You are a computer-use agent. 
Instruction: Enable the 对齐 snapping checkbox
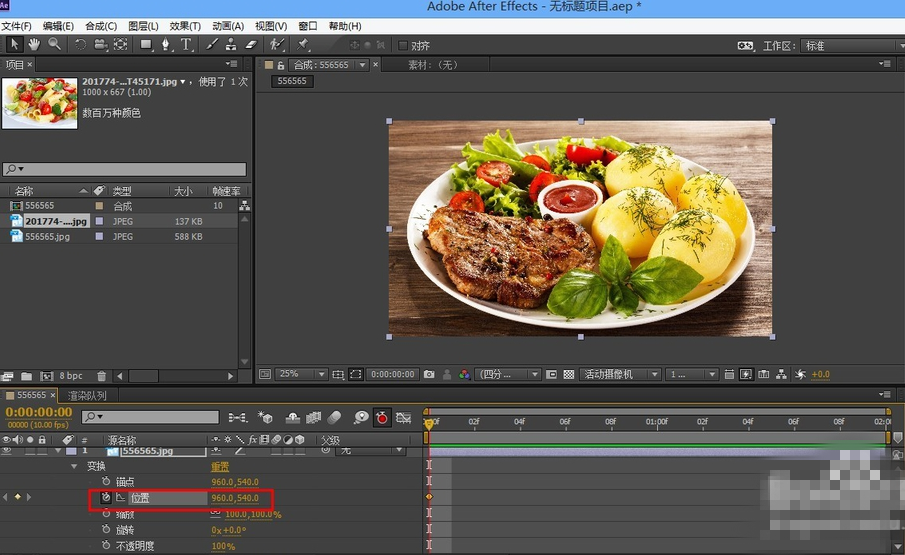pos(403,45)
